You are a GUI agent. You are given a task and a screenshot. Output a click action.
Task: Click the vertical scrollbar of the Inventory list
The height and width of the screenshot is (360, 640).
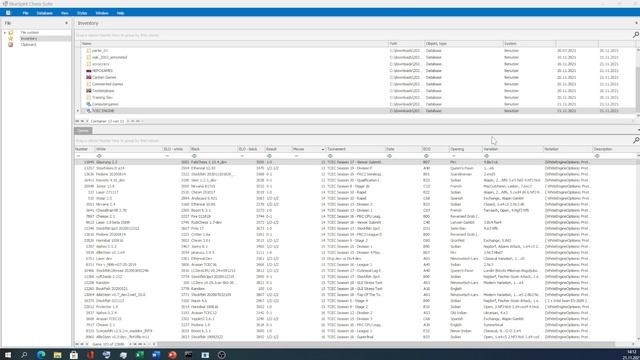coord(638,90)
